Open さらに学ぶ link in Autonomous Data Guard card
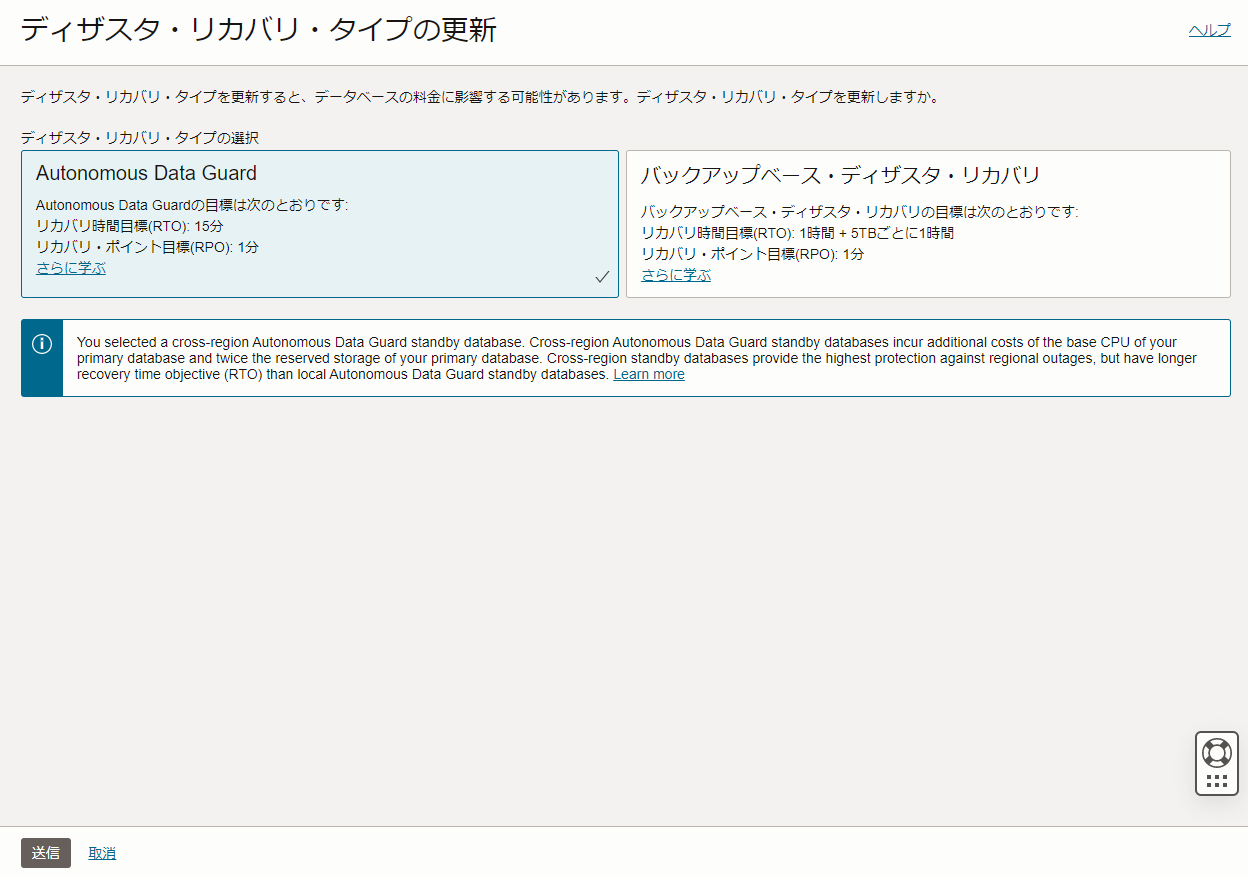 tap(71, 268)
